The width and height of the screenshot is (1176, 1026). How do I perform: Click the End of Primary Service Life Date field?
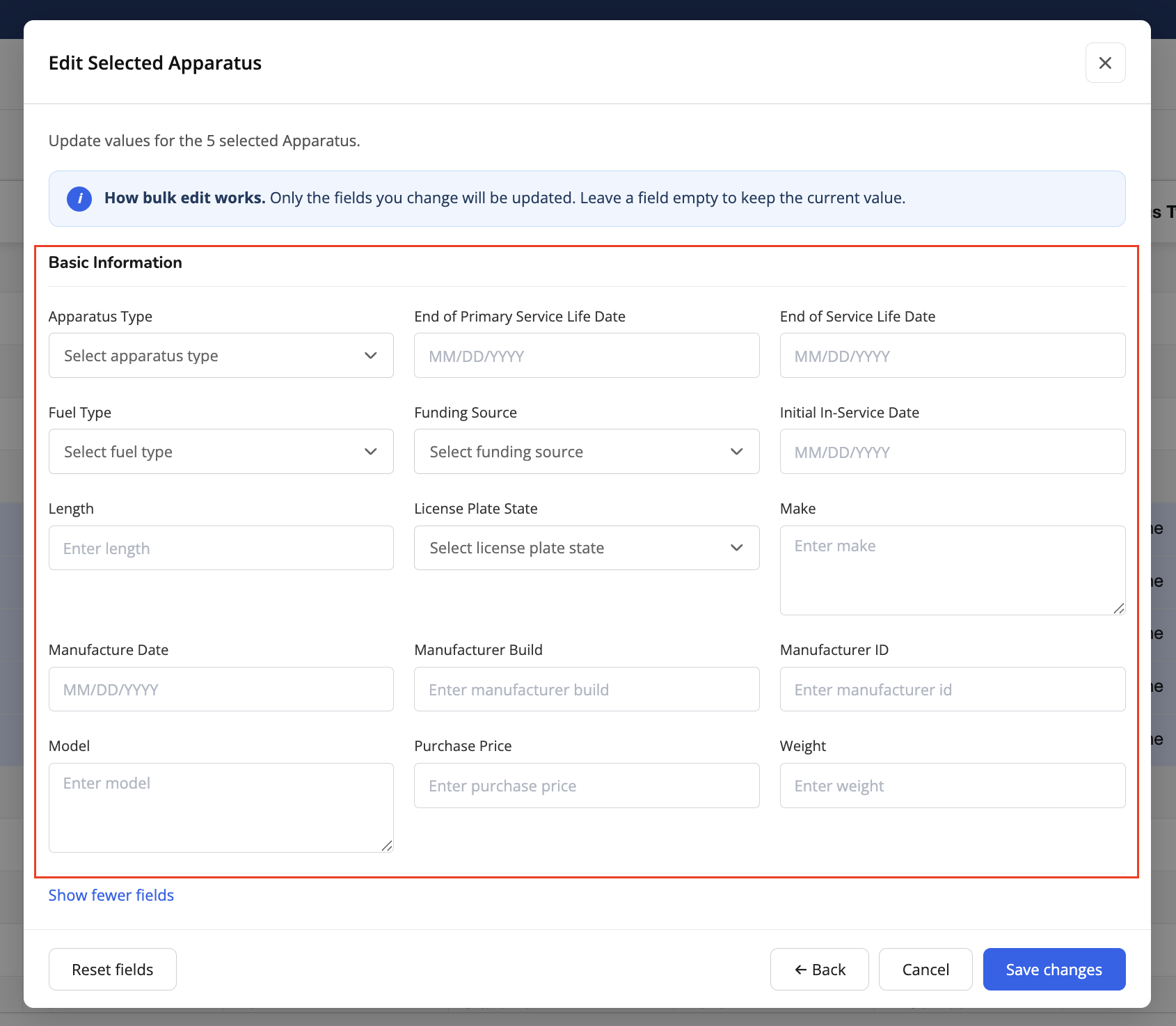587,356
